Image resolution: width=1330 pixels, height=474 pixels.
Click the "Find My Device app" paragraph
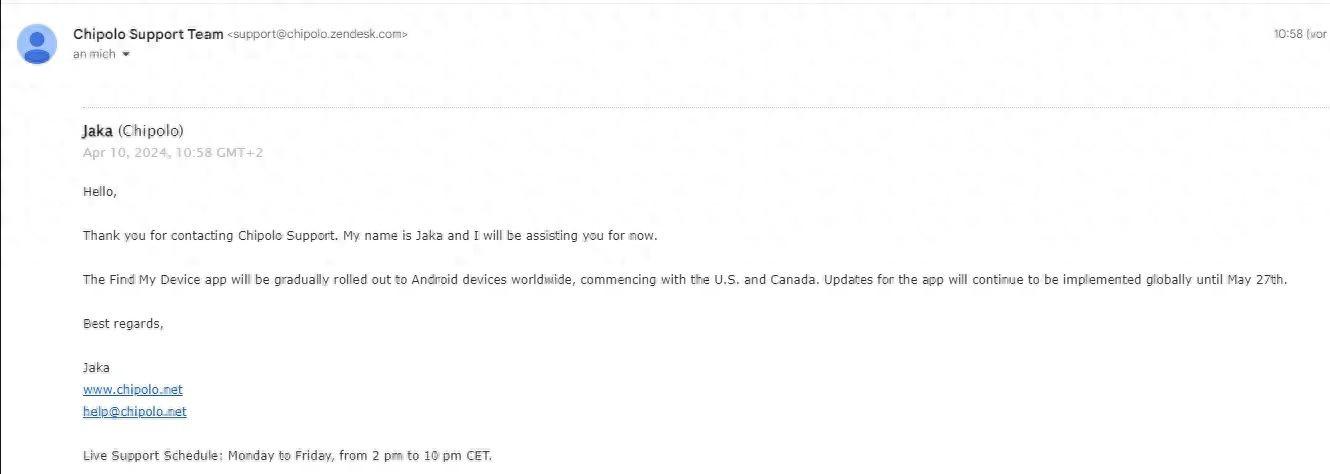pyautogui.click(x=684, y=280)
